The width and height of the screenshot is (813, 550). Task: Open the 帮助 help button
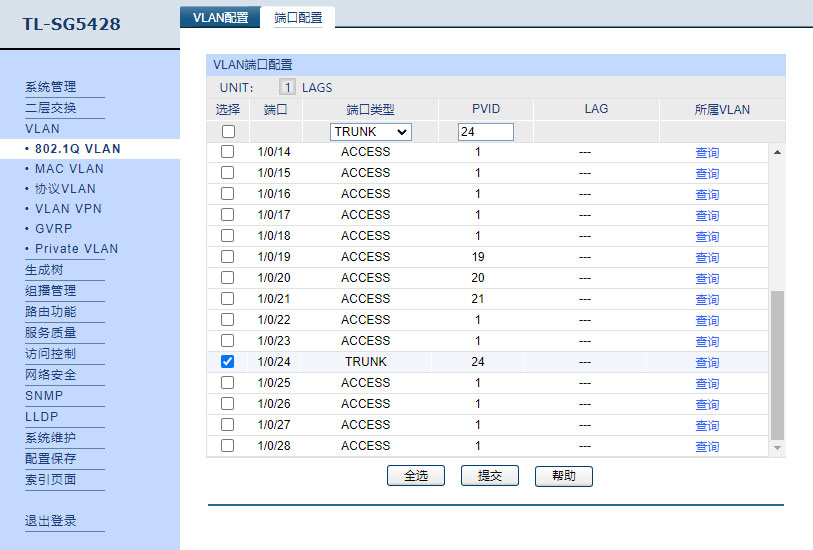coord(564,476)
